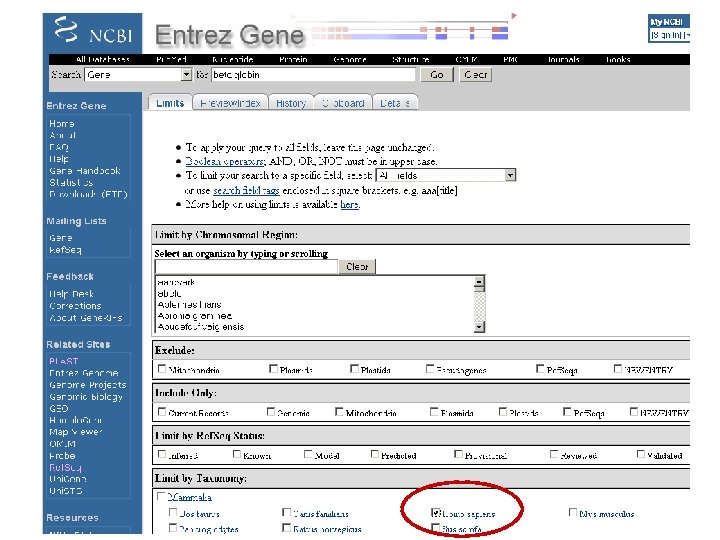Open the Downloads (FTP) sidebar link
Image resolution: width=720 pixels, height=540 pixels.
click(x=88, y=194)
